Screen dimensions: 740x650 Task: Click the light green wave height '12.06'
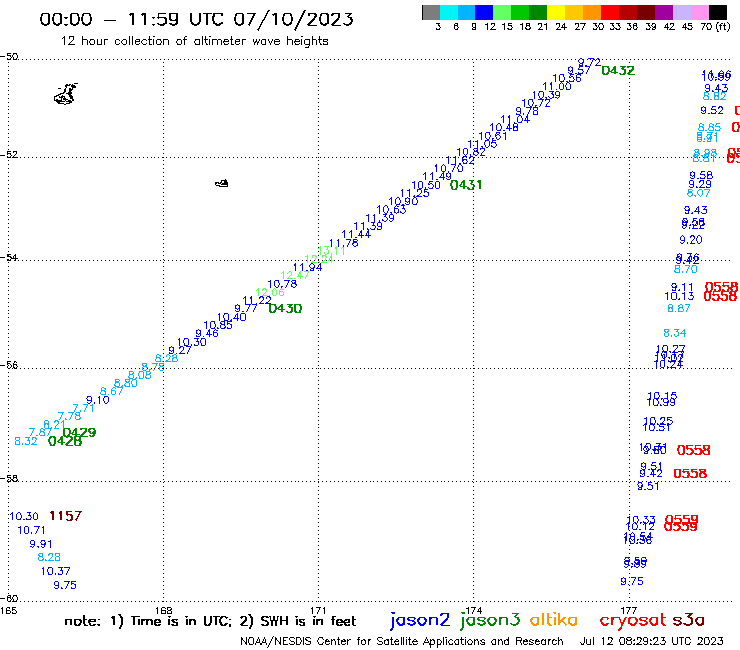pos(270,292)
